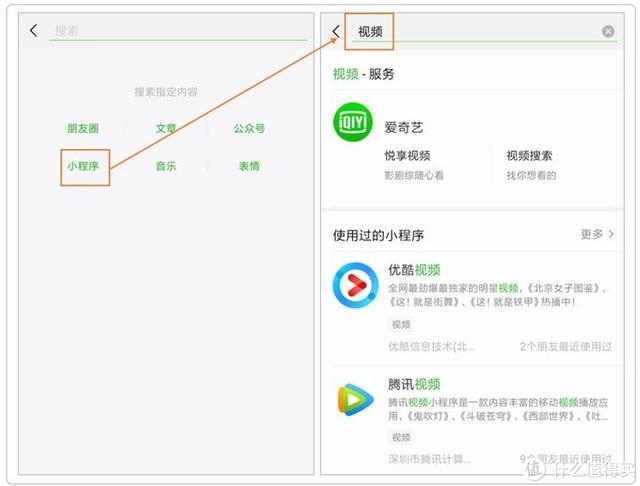Tap the 腾讯视频 description mentioning 鬼吹灯
The height and width of the screenshot is (486, 640).
498,409
